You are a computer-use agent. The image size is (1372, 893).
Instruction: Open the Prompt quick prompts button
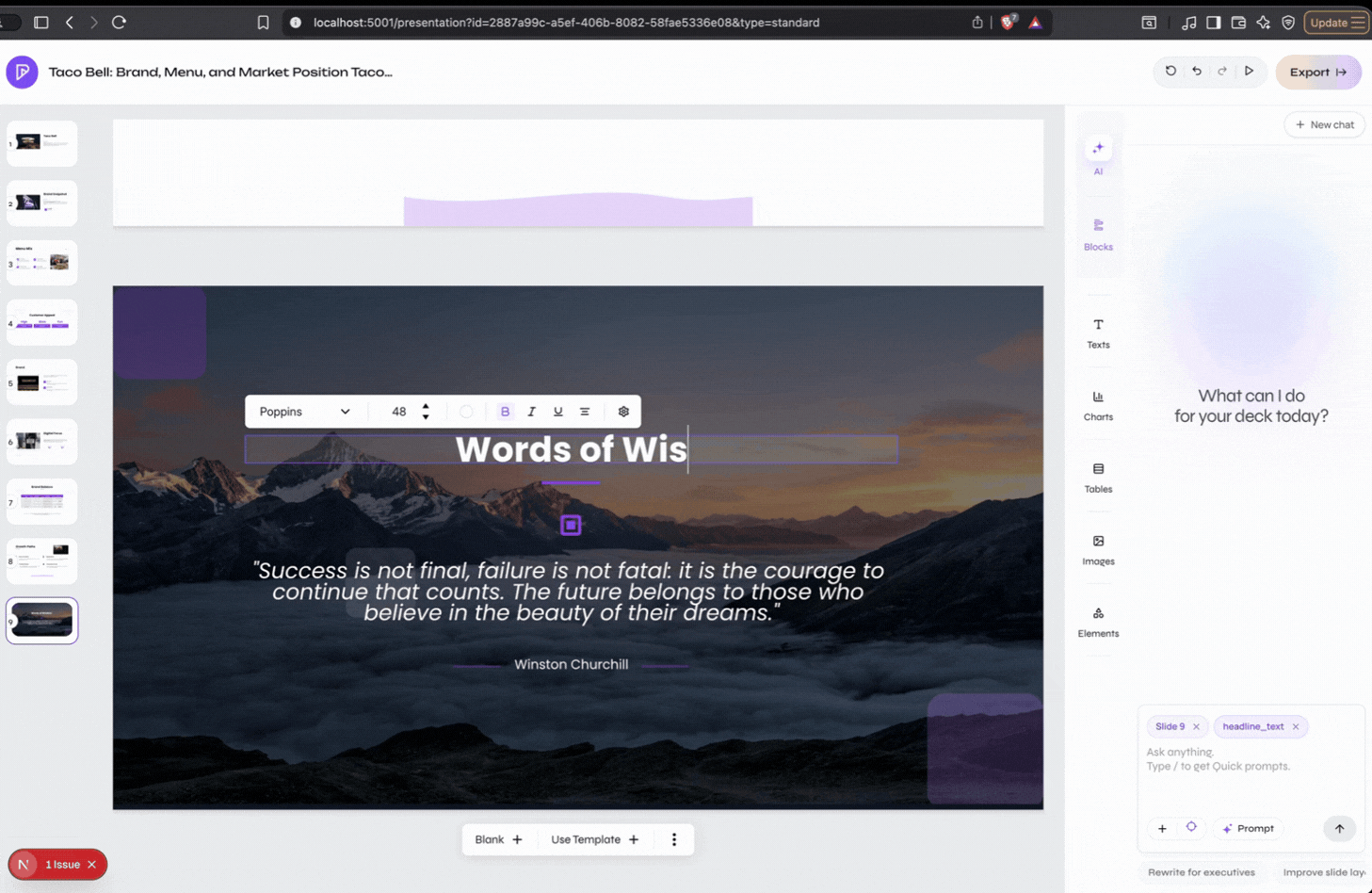[x=1248, y=829]
